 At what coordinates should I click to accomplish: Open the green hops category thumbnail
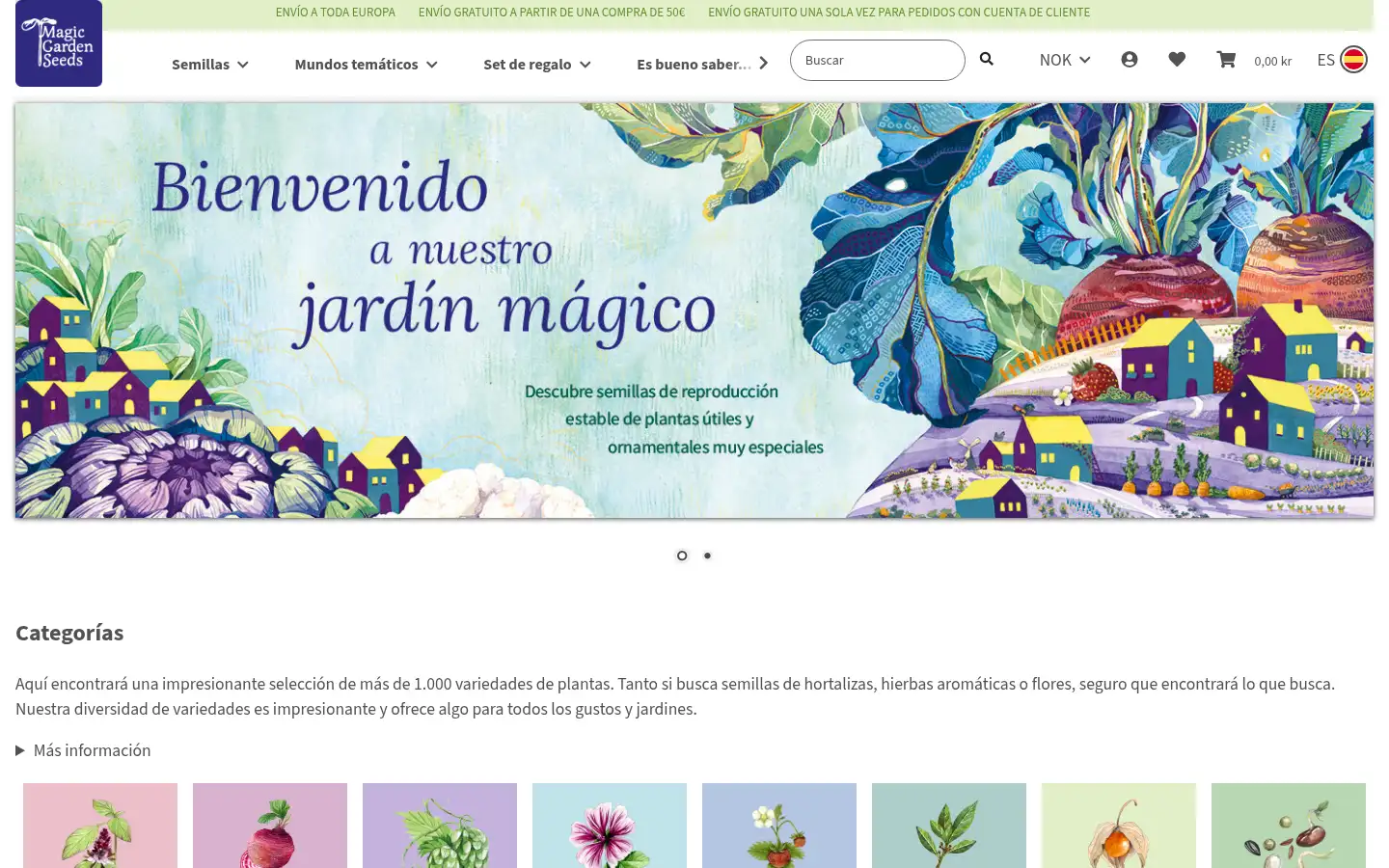pos(440,826)
